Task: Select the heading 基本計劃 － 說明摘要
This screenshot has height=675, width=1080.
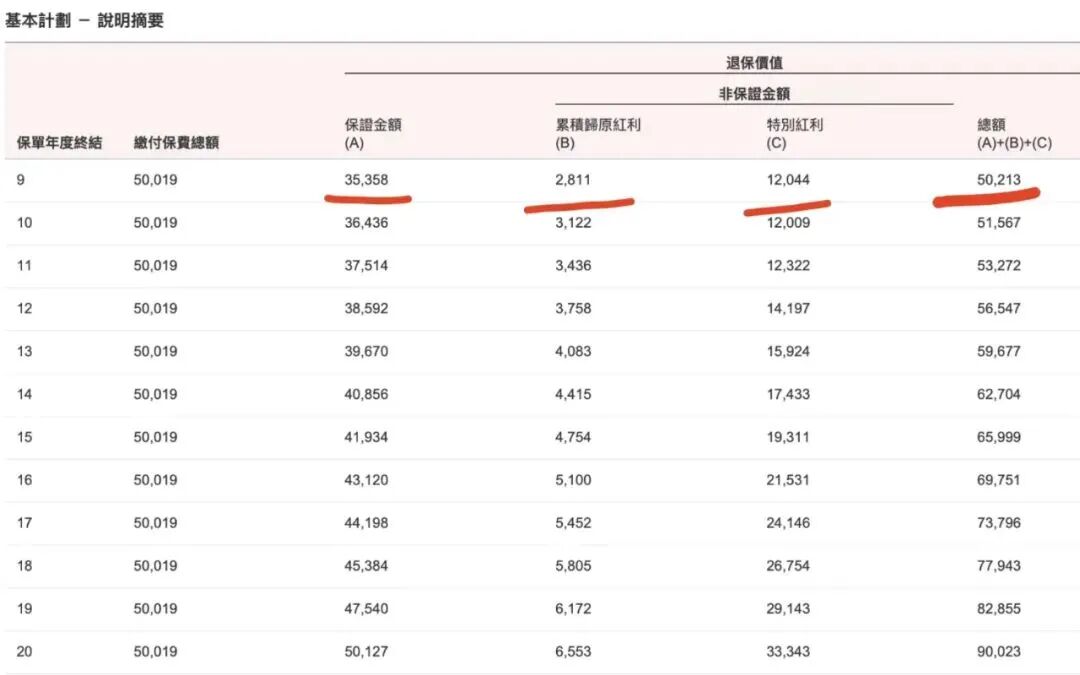Action: (x=84, y=21)
